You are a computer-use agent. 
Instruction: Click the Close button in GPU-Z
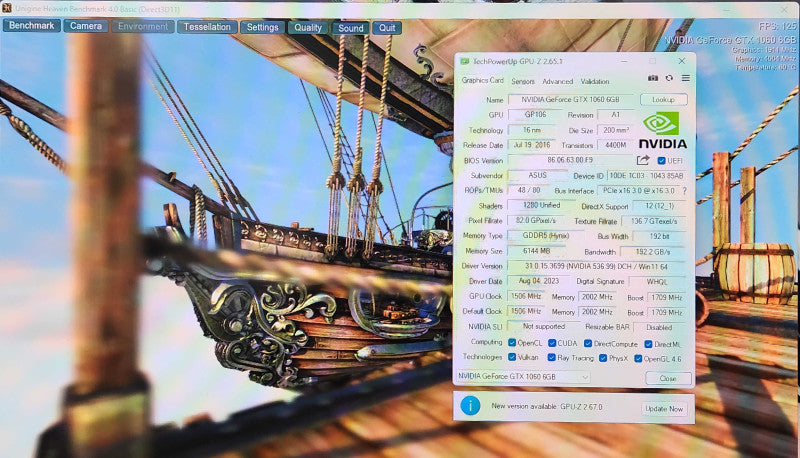click(x=668, y=378)
